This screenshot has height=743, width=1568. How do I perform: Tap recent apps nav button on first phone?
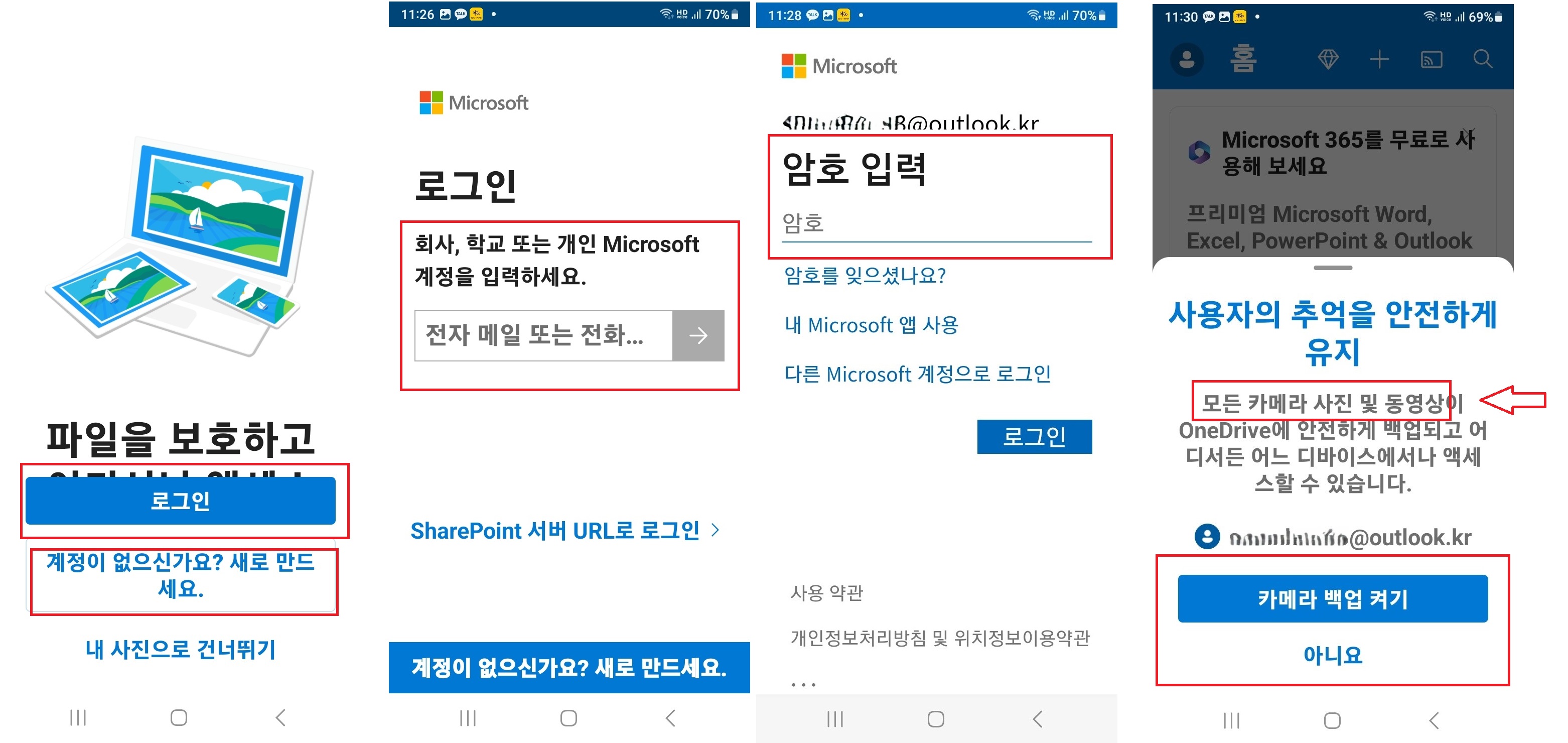click(x=78, y=717)
